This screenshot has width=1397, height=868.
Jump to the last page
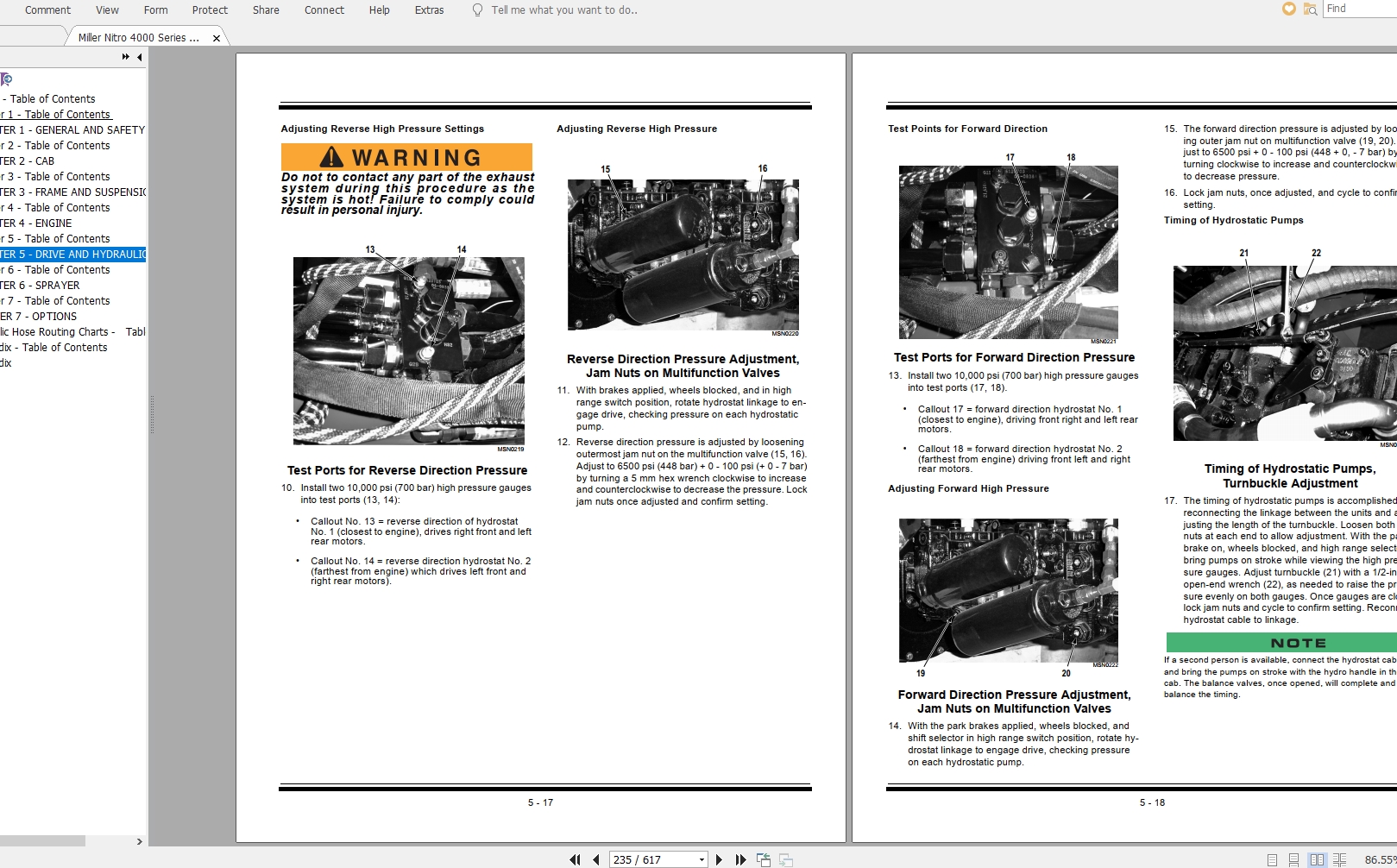[x=739, y=859]
